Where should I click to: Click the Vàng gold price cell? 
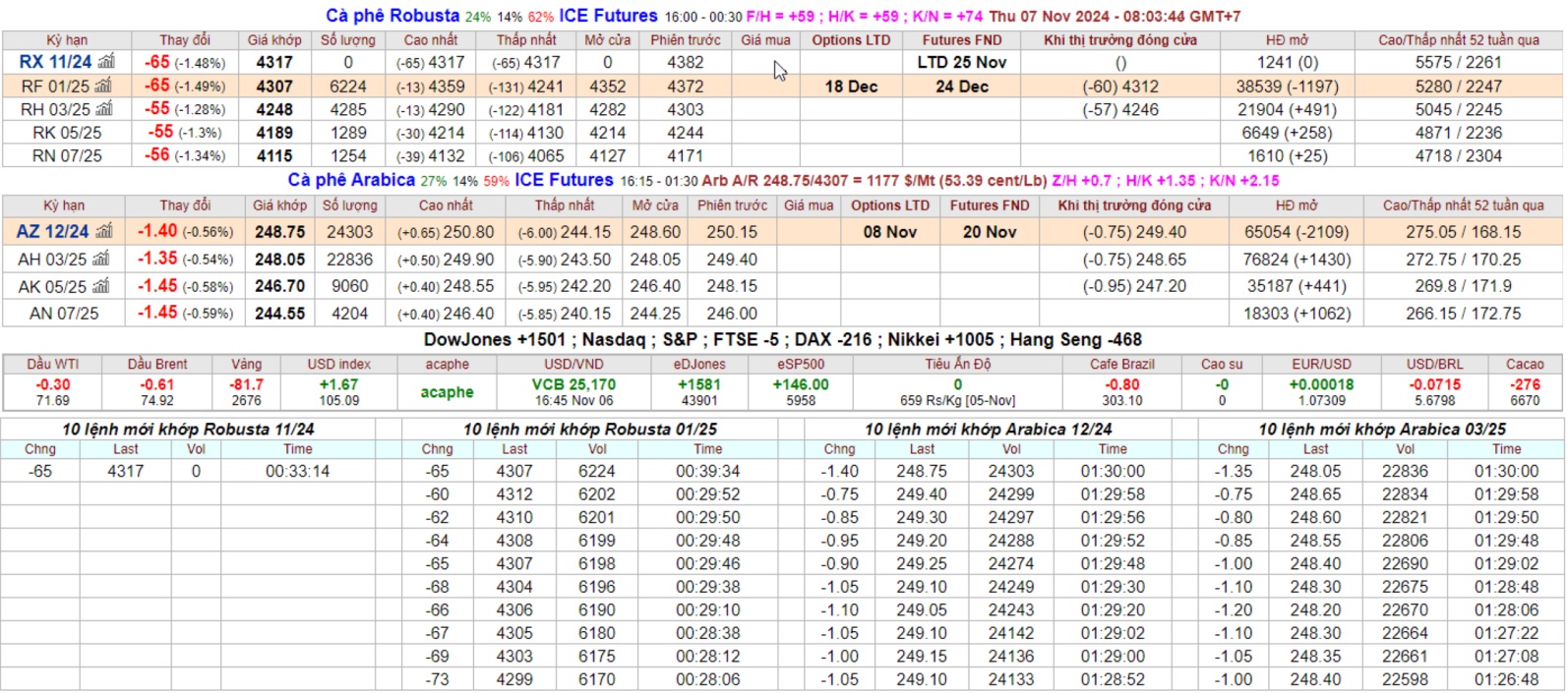246,392
